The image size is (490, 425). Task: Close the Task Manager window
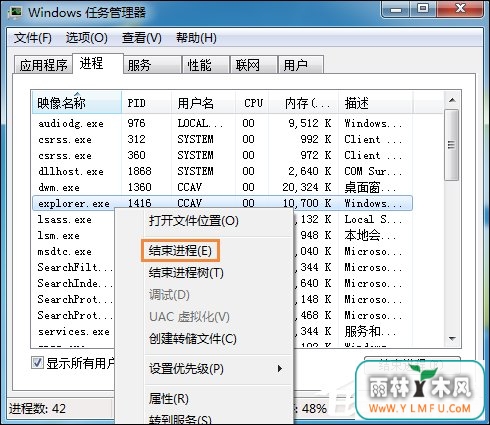pos(460,9)
